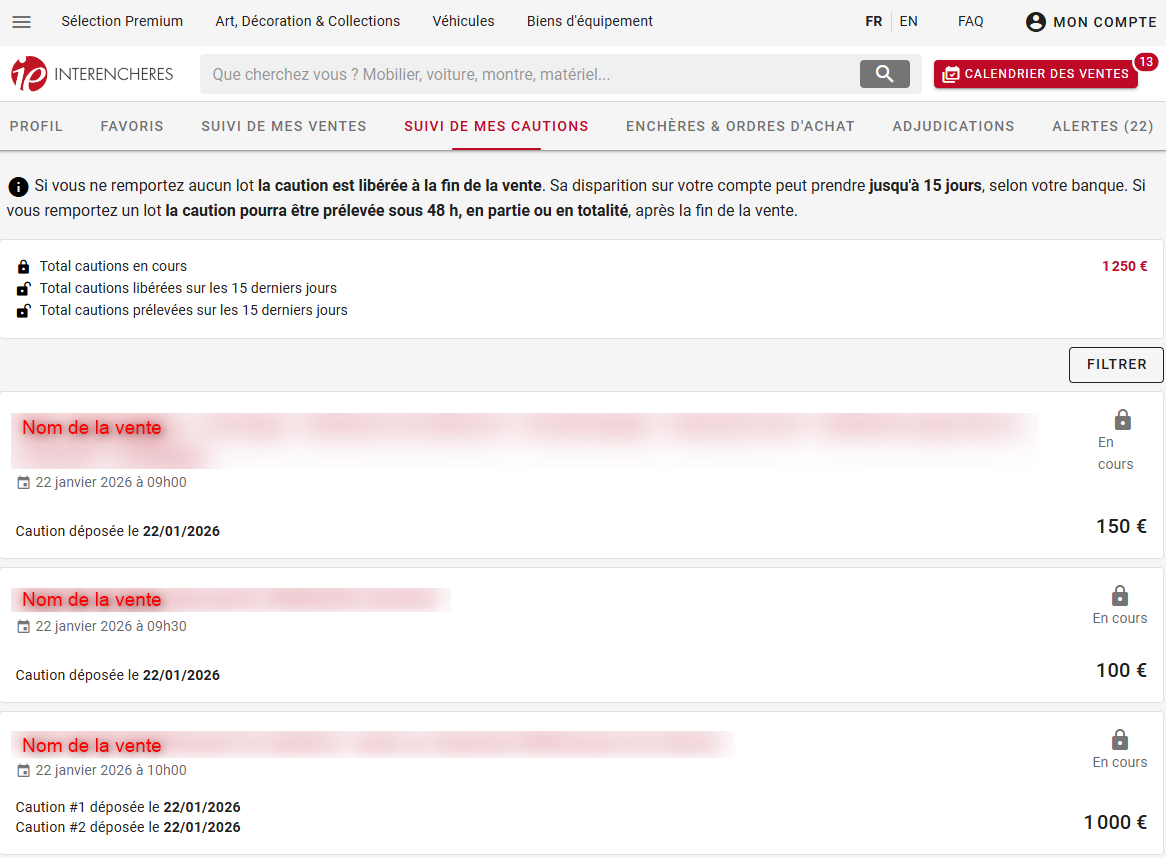Click the info icon beside caution notice
Viewport: 1166px width, 858px height.
pyautogui.click(x=18, y=186)
